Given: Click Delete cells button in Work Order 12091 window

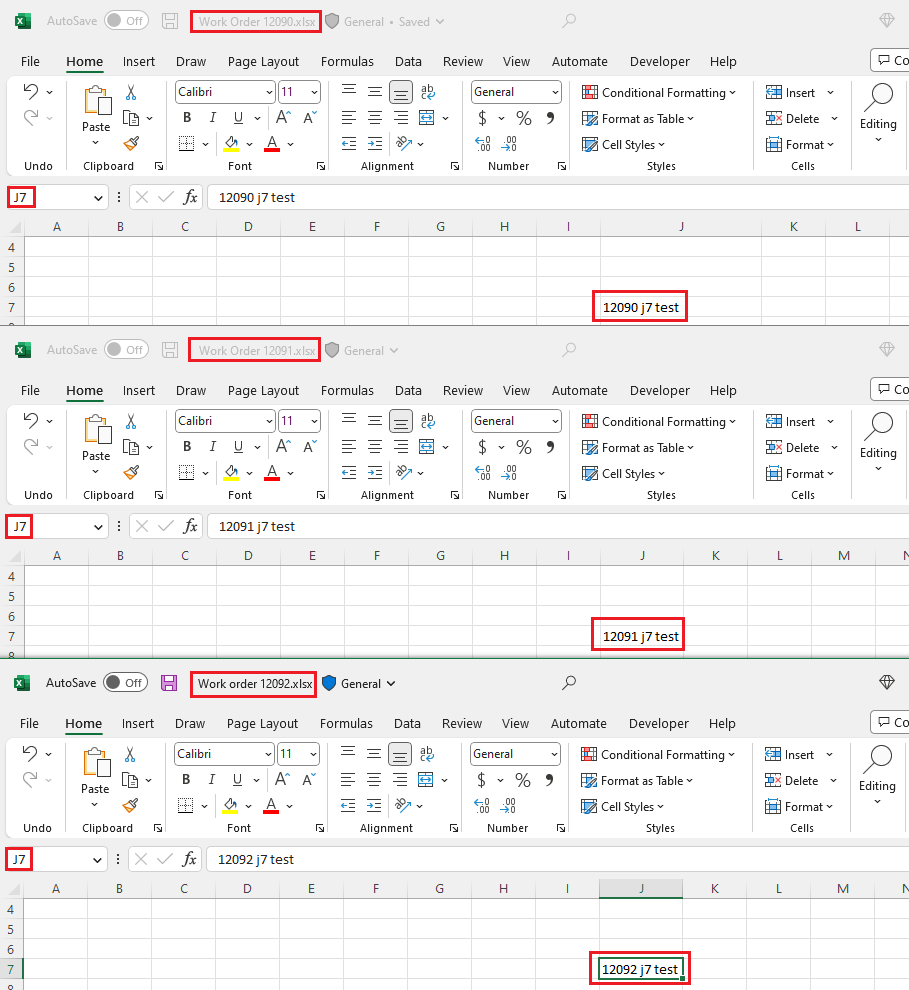Looking at the screenshot, I should (x=792, y=448).
